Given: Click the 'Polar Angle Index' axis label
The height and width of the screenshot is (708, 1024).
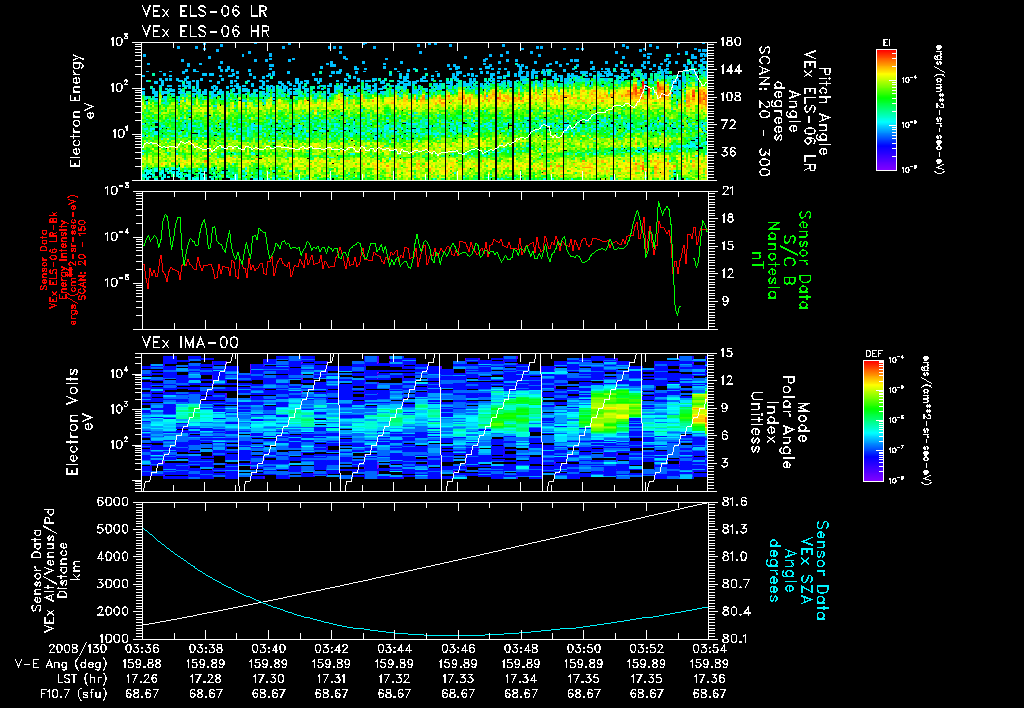Looking at the screenshot, I should coord(781,422).
